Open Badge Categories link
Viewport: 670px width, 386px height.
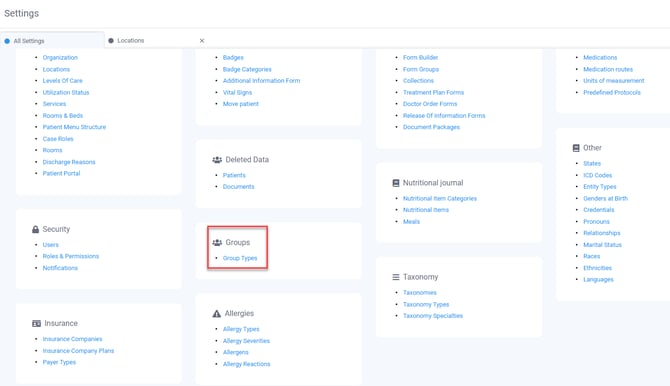pos(247,69)
